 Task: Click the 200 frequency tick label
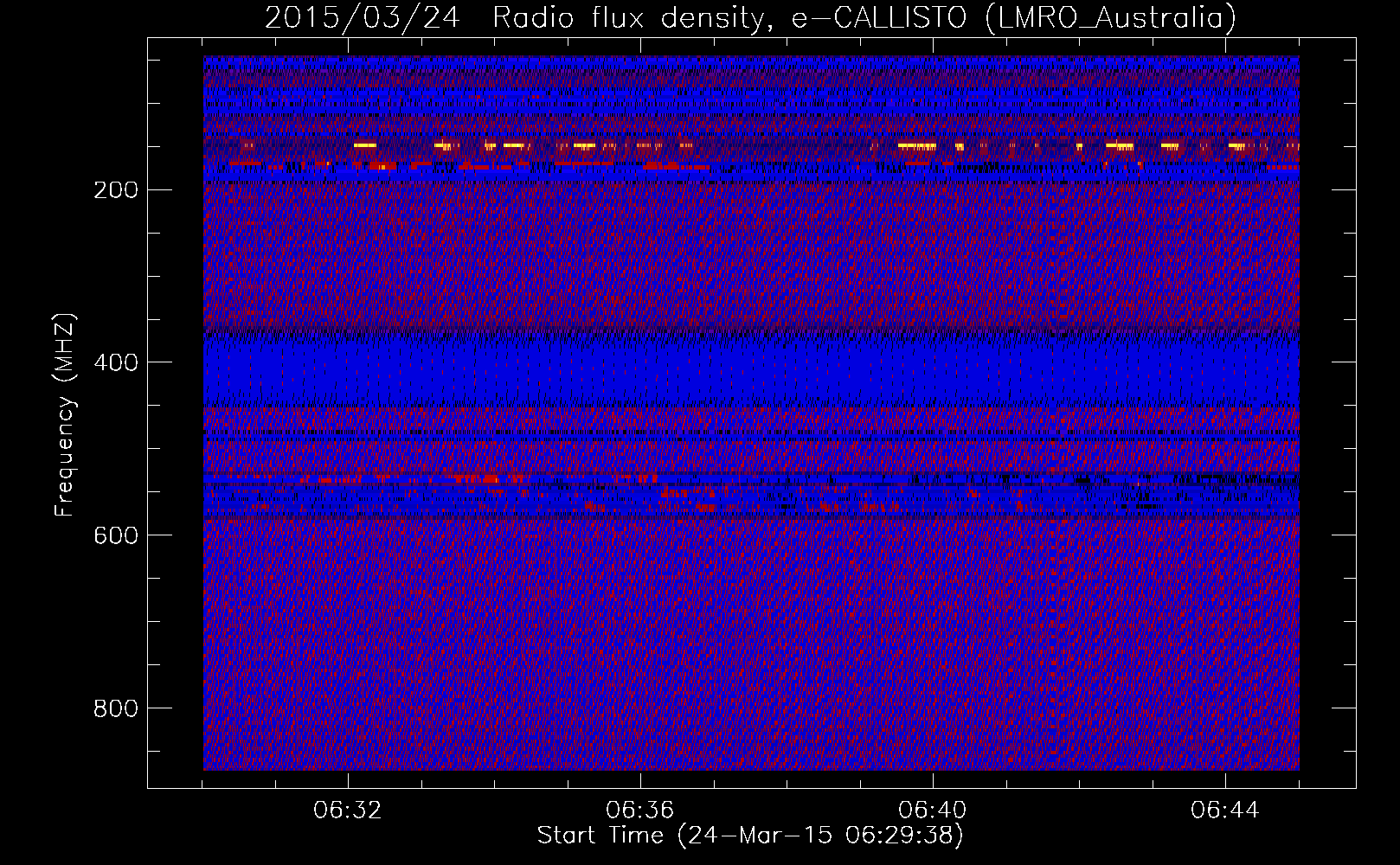114,189
